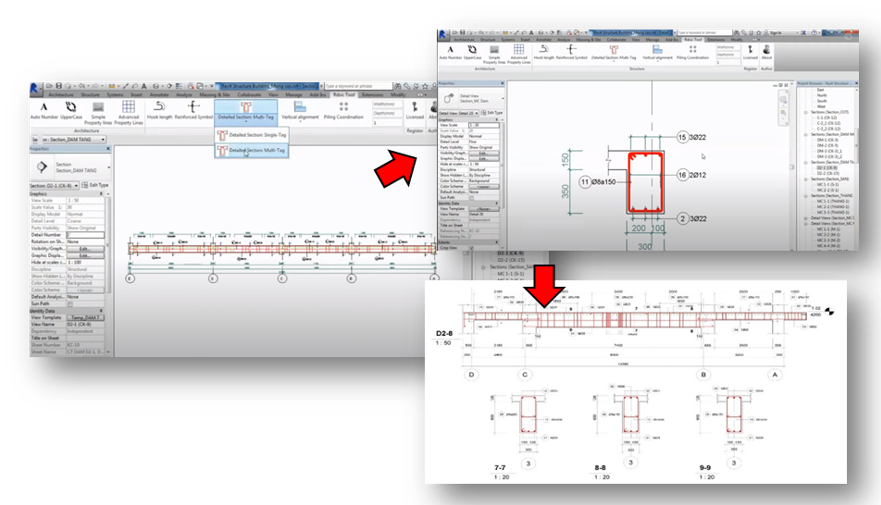Select UpperCase in the Detail View window ribbon
Viewport: 881px width, 505px height.
[x=473, y=53]
